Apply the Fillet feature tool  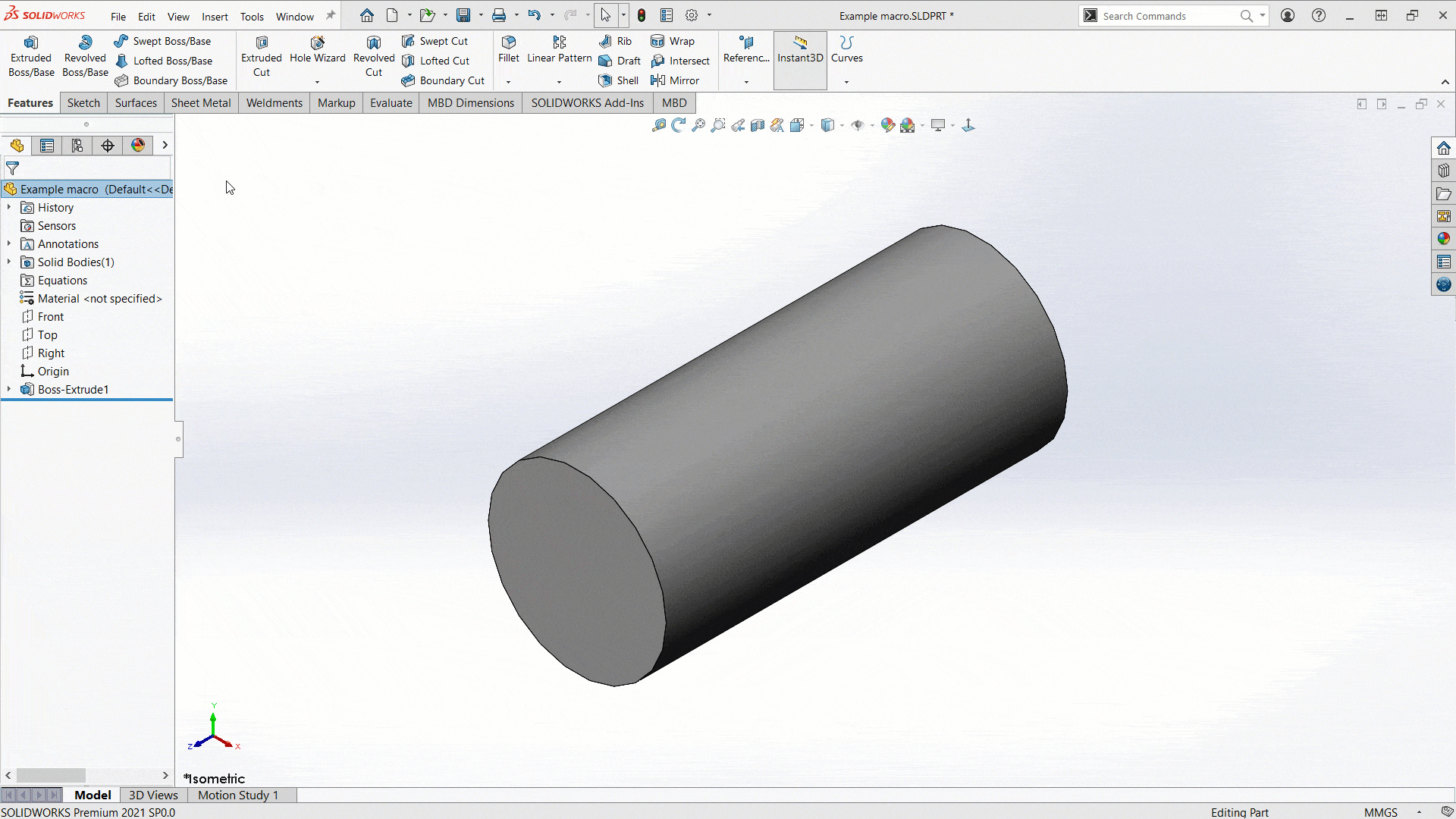click(508, 49)
